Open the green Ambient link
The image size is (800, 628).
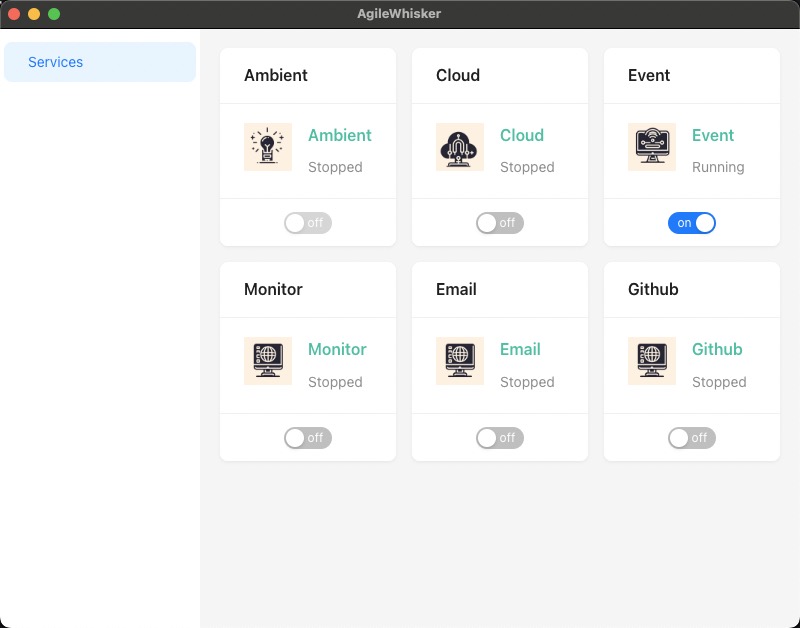[x=339, y=135]
